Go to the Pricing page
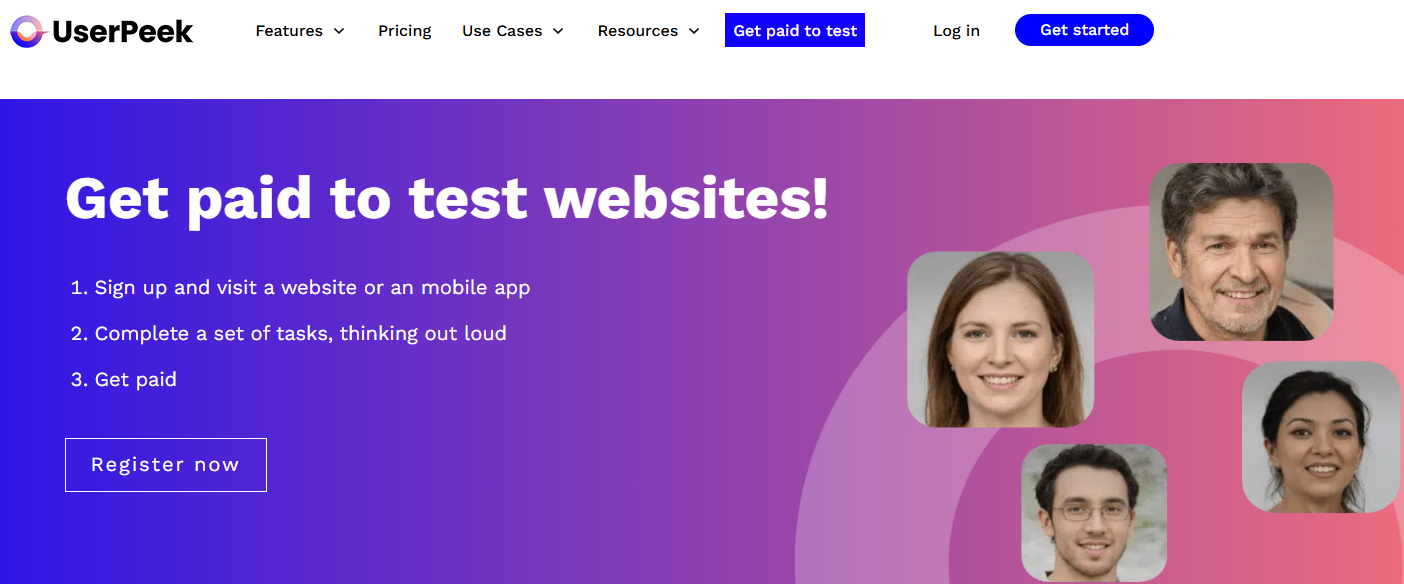 405,31
